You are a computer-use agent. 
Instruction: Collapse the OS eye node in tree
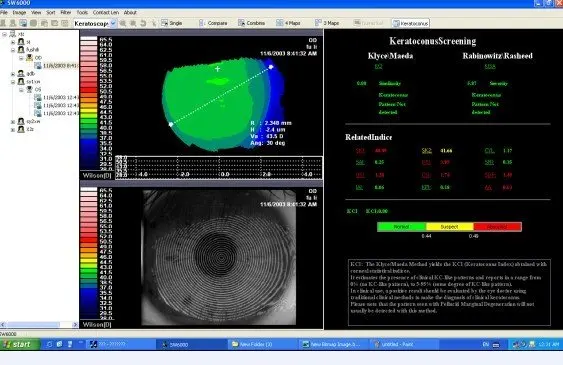[21, 90]
